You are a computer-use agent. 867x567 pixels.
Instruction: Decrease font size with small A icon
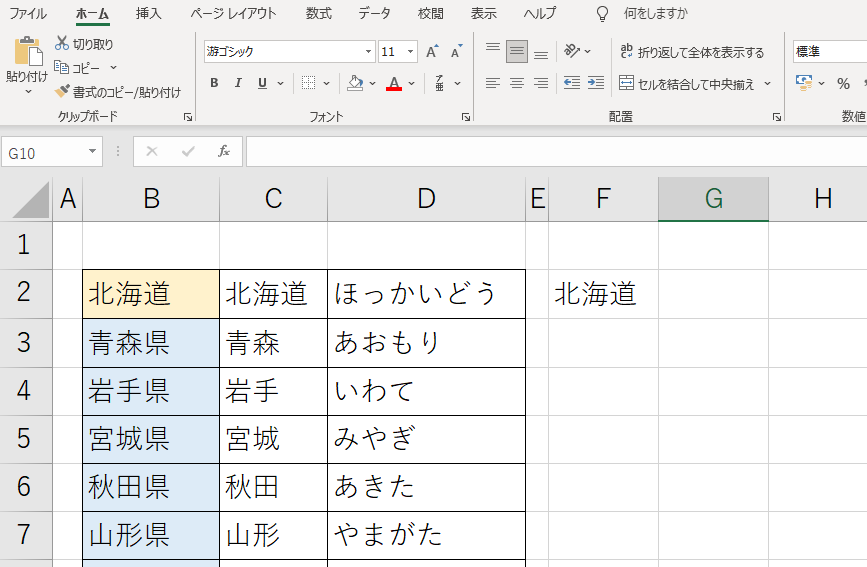pos(456,51)
